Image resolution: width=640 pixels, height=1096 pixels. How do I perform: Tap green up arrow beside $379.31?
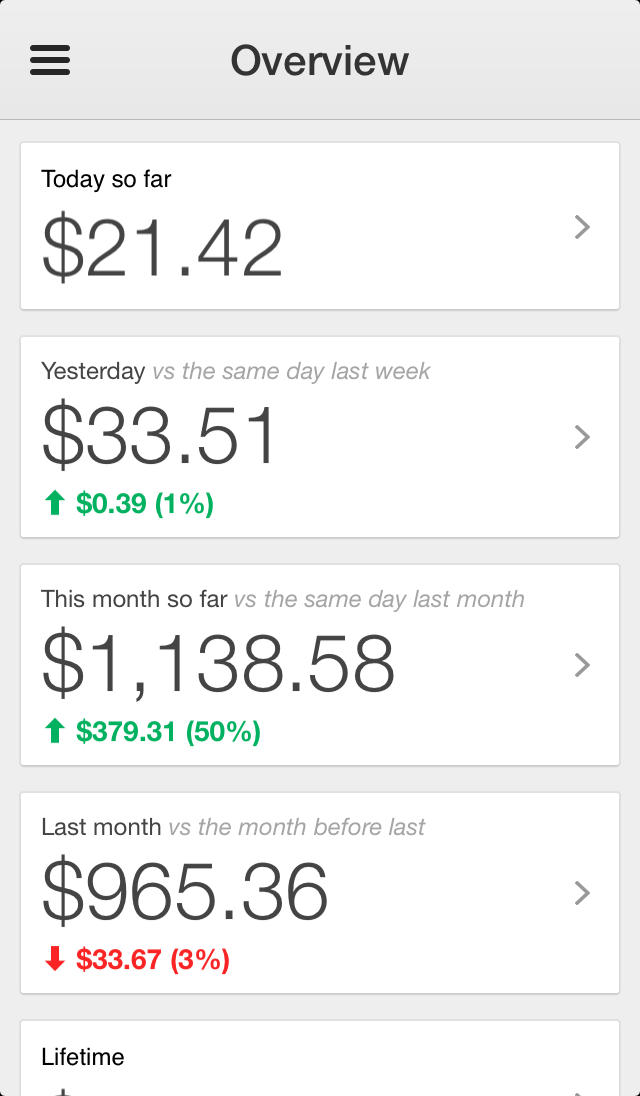tap(55, 732)
